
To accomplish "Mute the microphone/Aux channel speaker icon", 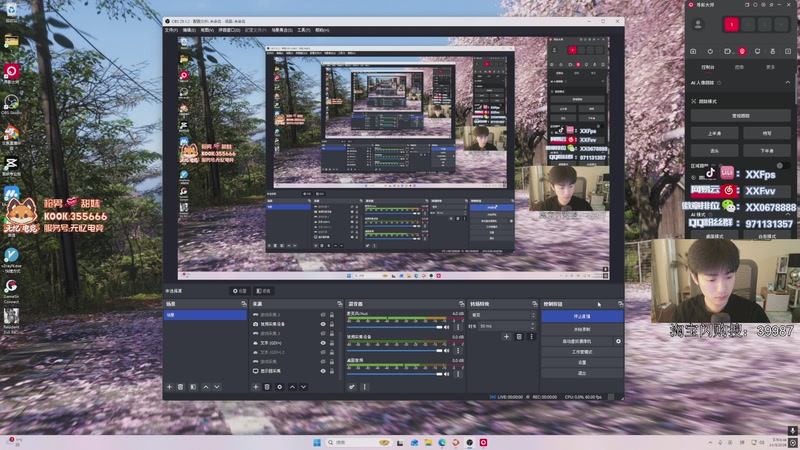I will [x=447, y=327].
